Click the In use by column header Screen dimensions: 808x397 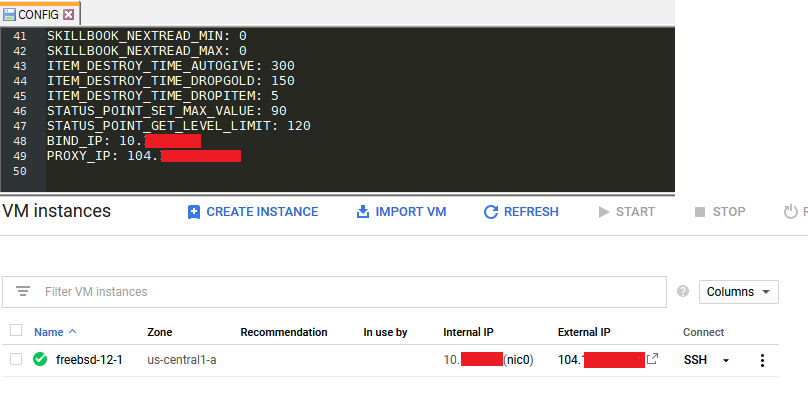[385, 332]
